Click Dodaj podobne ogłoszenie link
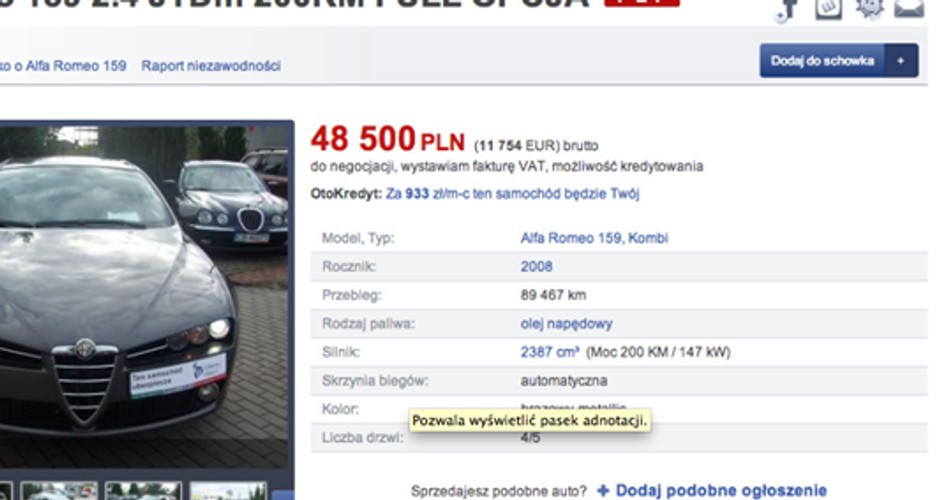The image size is (940, 500). tap(721, 490)
